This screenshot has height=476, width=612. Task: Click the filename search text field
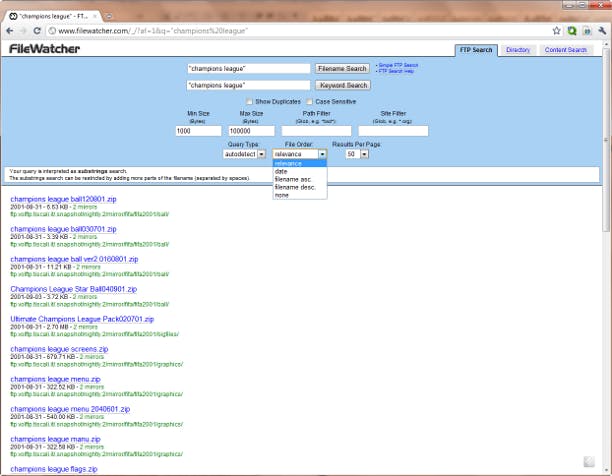tap(249, 69)
